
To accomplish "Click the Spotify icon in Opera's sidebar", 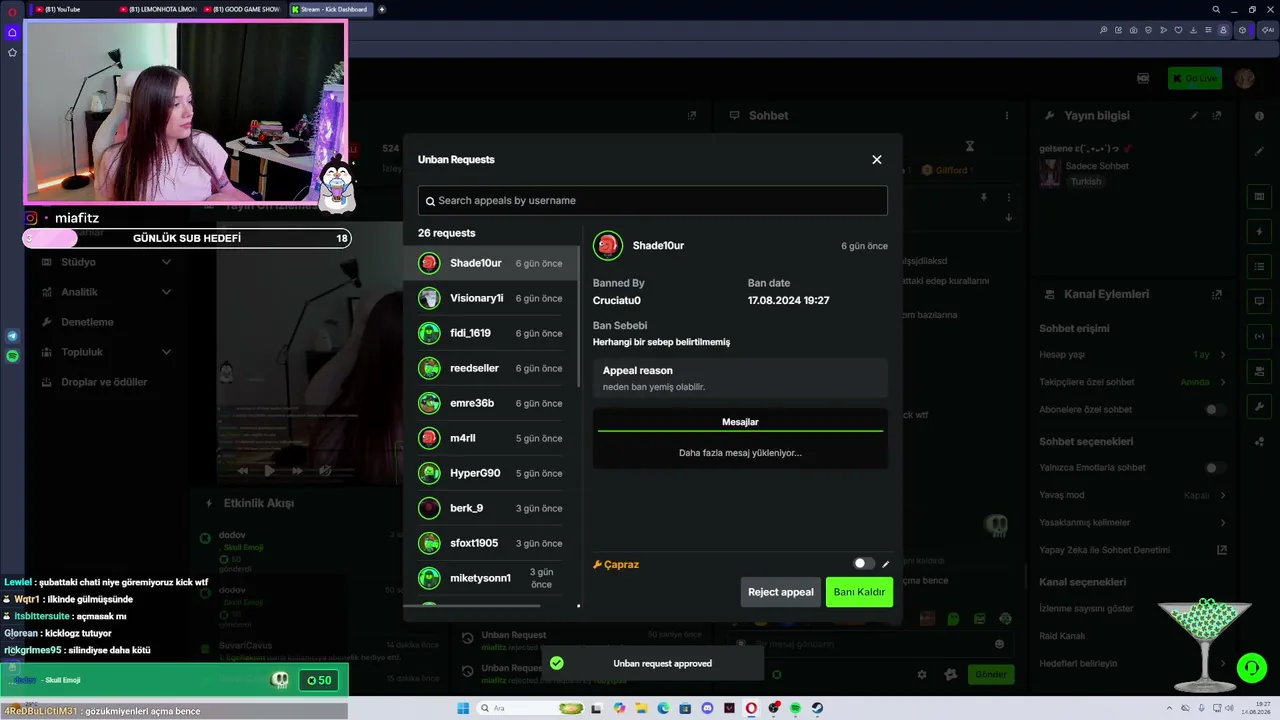I will click(12, 356).
